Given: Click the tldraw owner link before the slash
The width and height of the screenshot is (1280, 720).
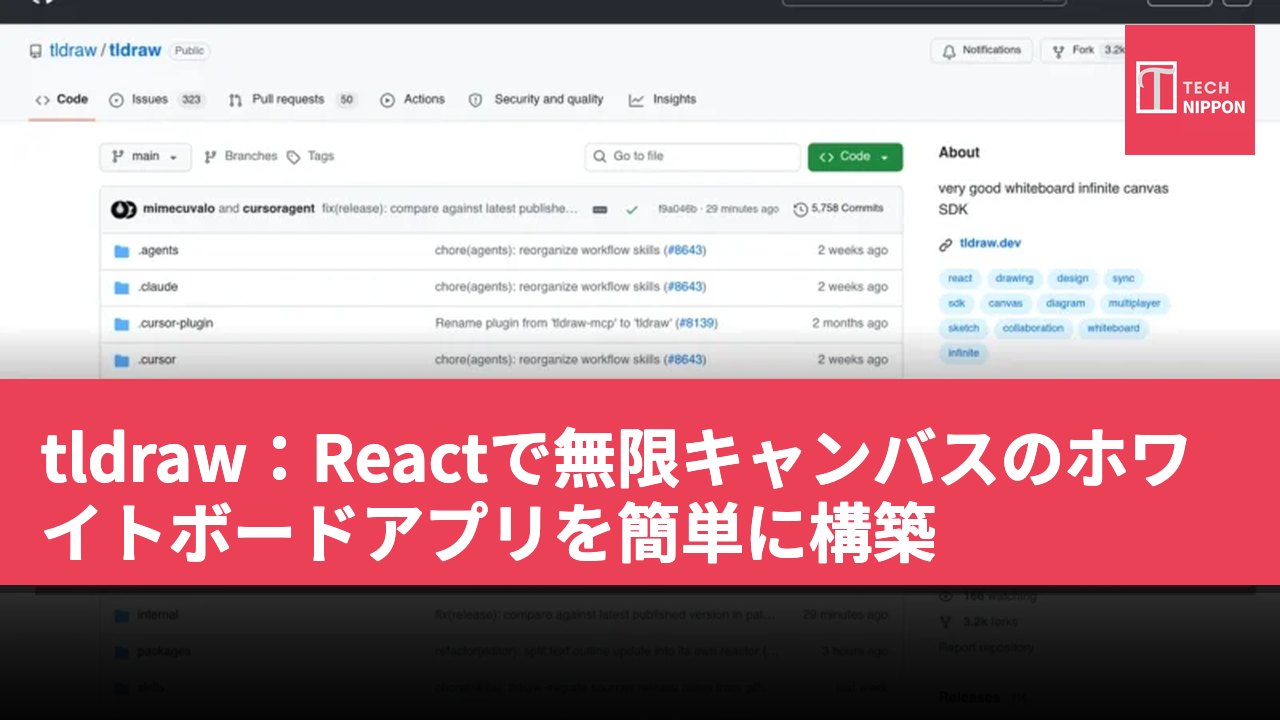Looking at the screenshot, I should pyautogui.click(x=71, y=50).
